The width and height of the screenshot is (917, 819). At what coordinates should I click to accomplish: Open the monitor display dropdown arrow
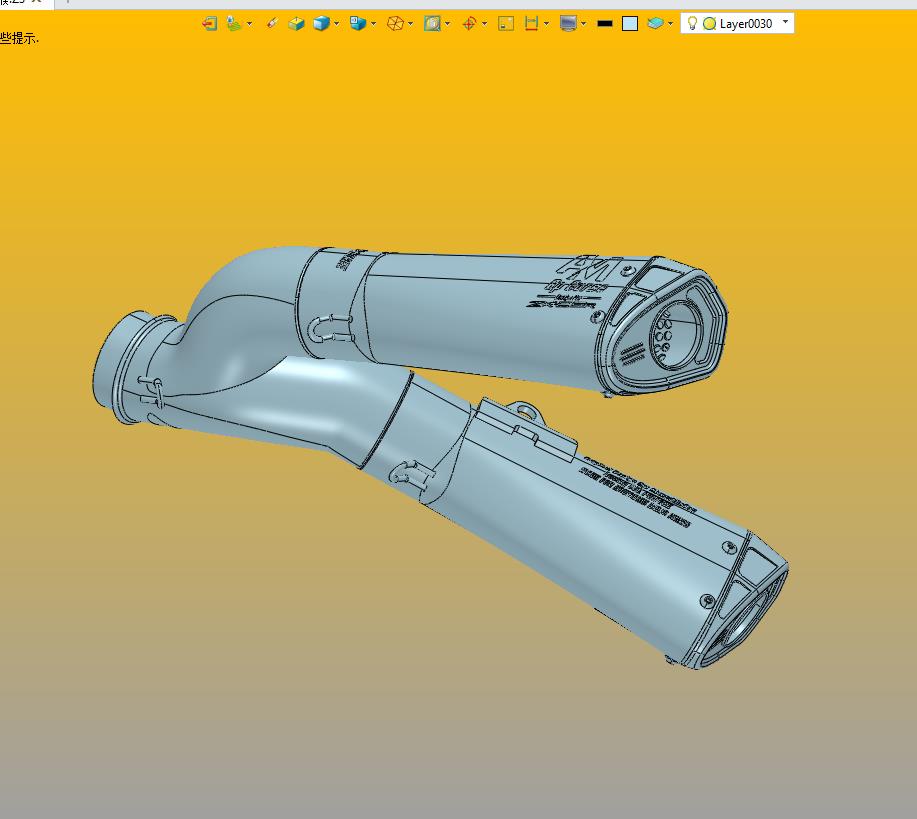(584, 24)
